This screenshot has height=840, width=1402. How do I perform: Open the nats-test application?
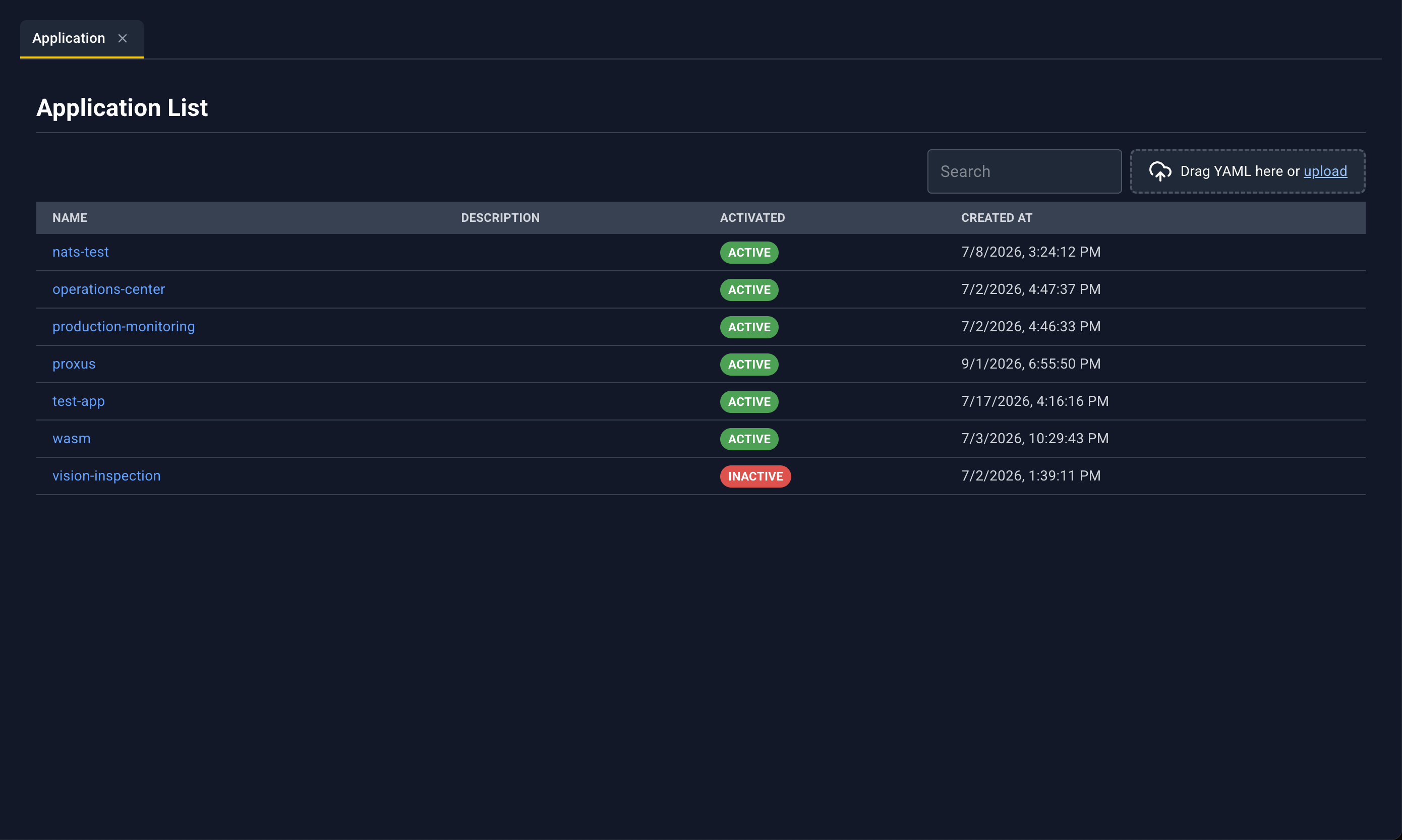(80, 252)
